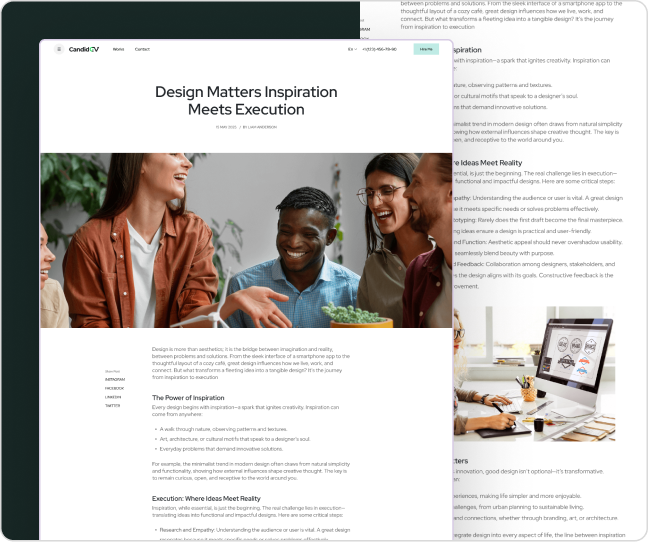Expand the En language dropdown
648x542 pixels.
pyautogui.click(x=352, y=49)
